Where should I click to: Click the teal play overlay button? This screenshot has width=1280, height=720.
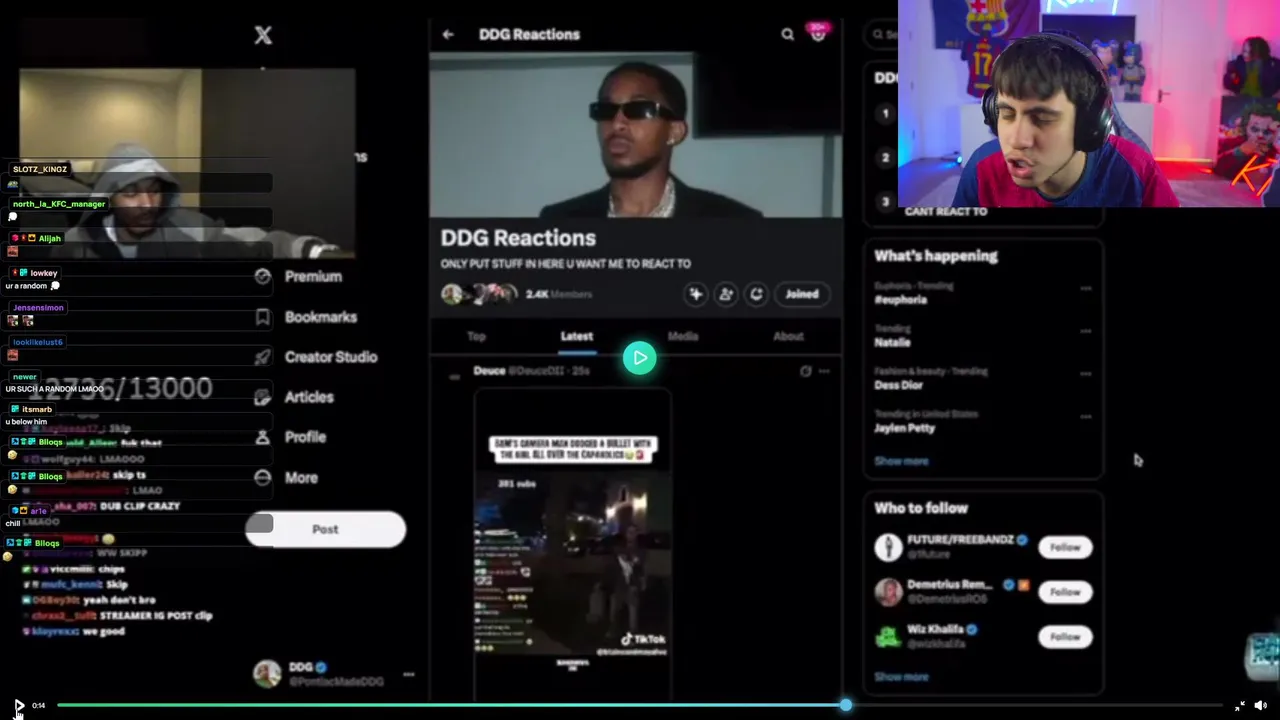tap(640, 358)
